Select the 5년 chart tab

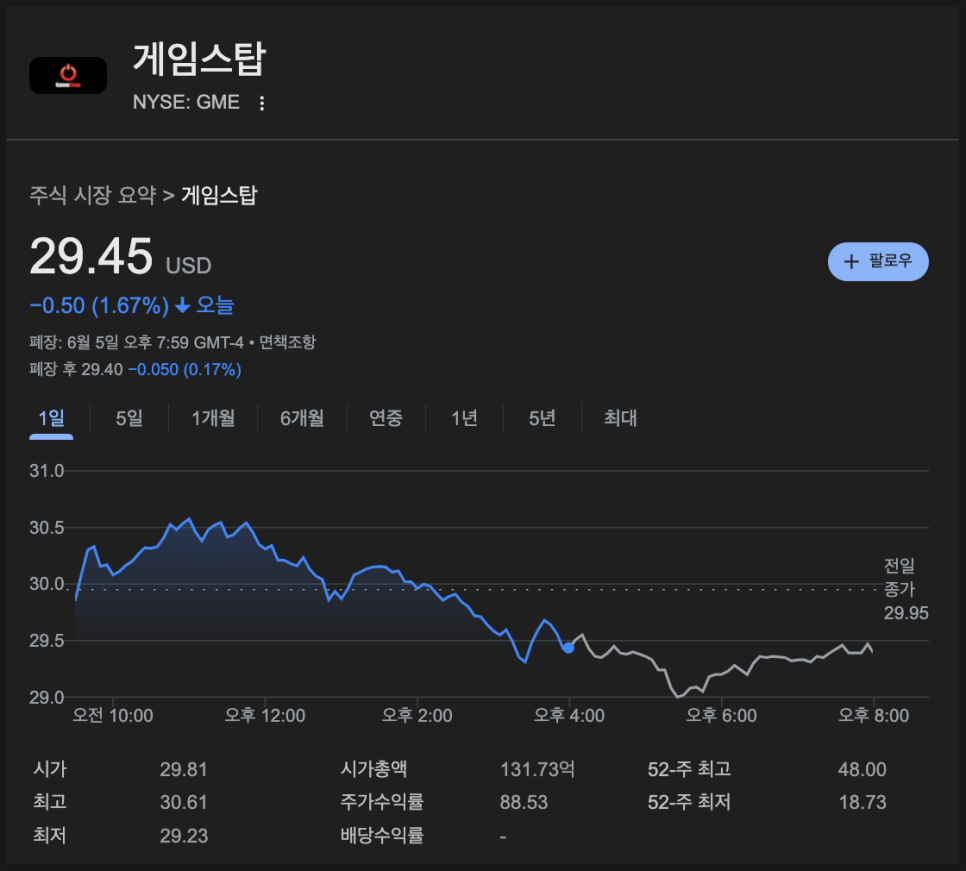point(542,418)
